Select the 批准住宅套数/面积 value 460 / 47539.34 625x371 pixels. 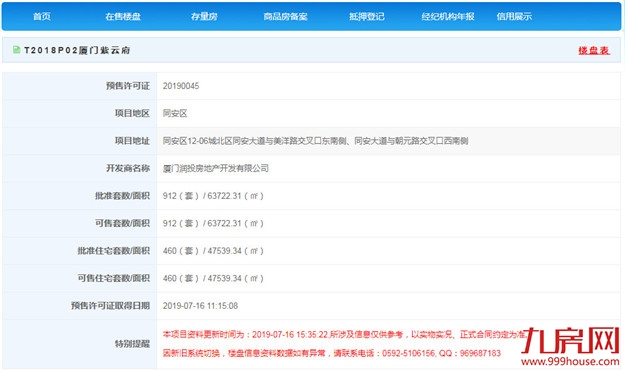click(213, 251)
